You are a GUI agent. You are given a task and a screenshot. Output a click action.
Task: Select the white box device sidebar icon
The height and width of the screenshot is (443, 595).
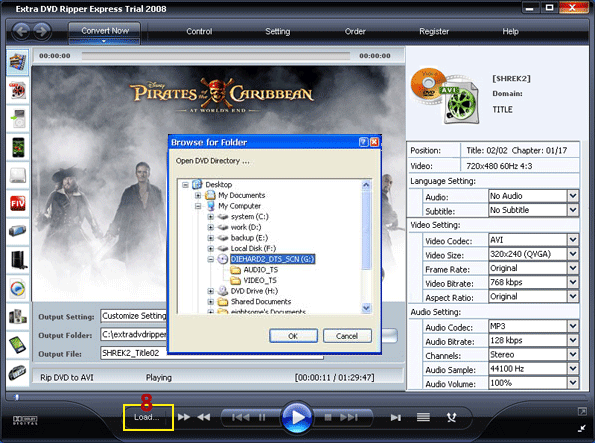(17, 175)
